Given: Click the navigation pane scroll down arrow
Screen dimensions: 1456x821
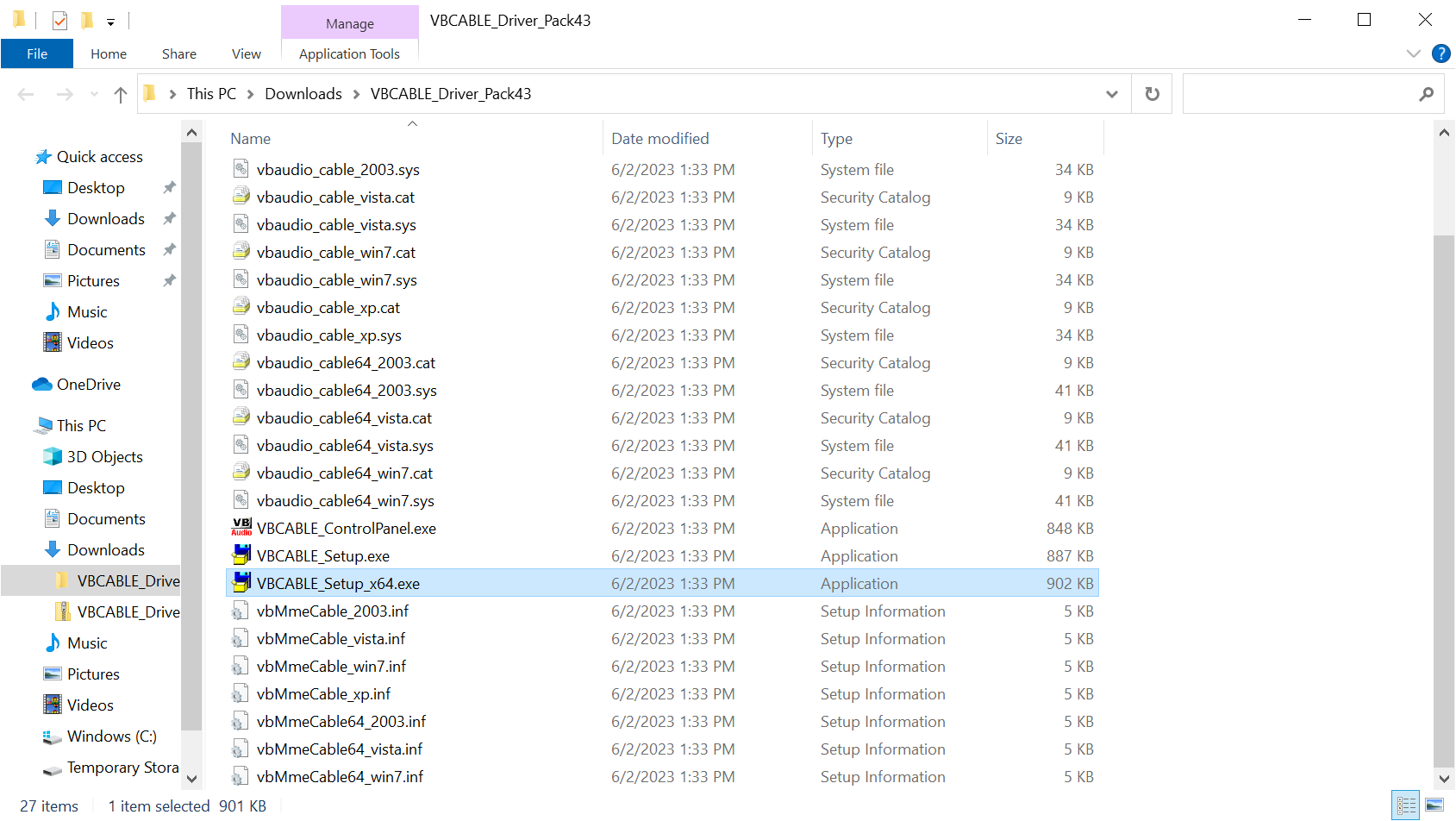Looking at the screenshot, I should (x=191, y=778).
